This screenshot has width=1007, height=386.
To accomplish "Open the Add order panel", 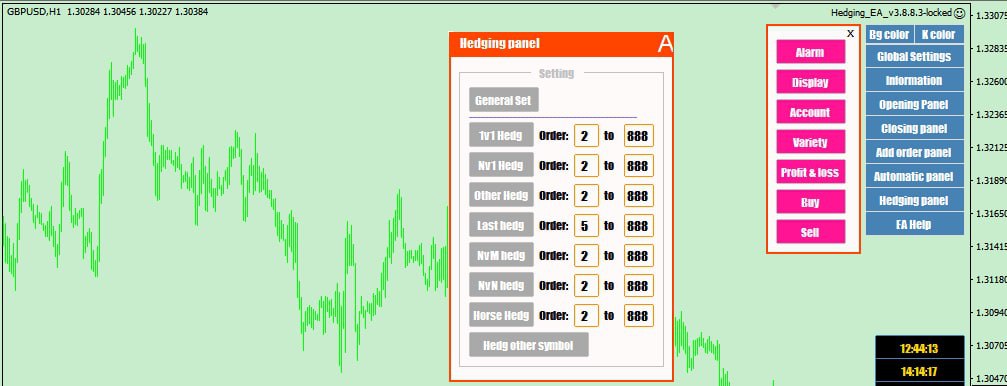I will click(x=915, y=152).
